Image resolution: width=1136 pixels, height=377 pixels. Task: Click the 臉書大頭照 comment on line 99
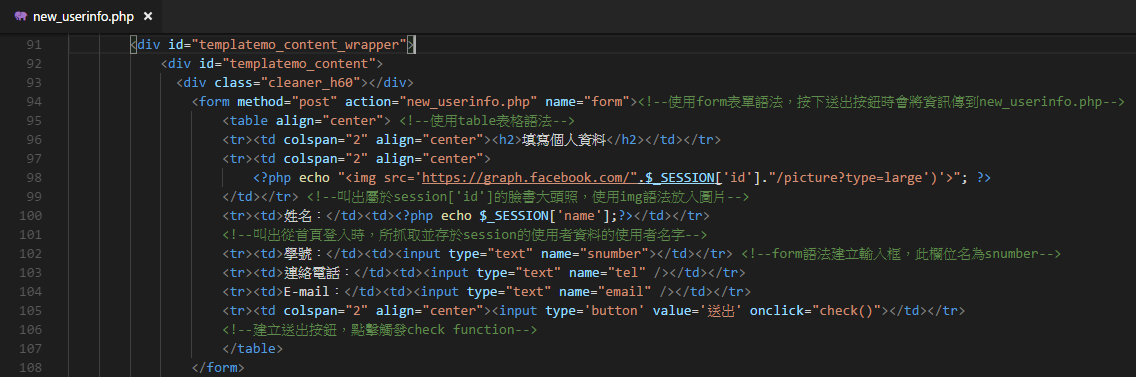pos(527,196)
